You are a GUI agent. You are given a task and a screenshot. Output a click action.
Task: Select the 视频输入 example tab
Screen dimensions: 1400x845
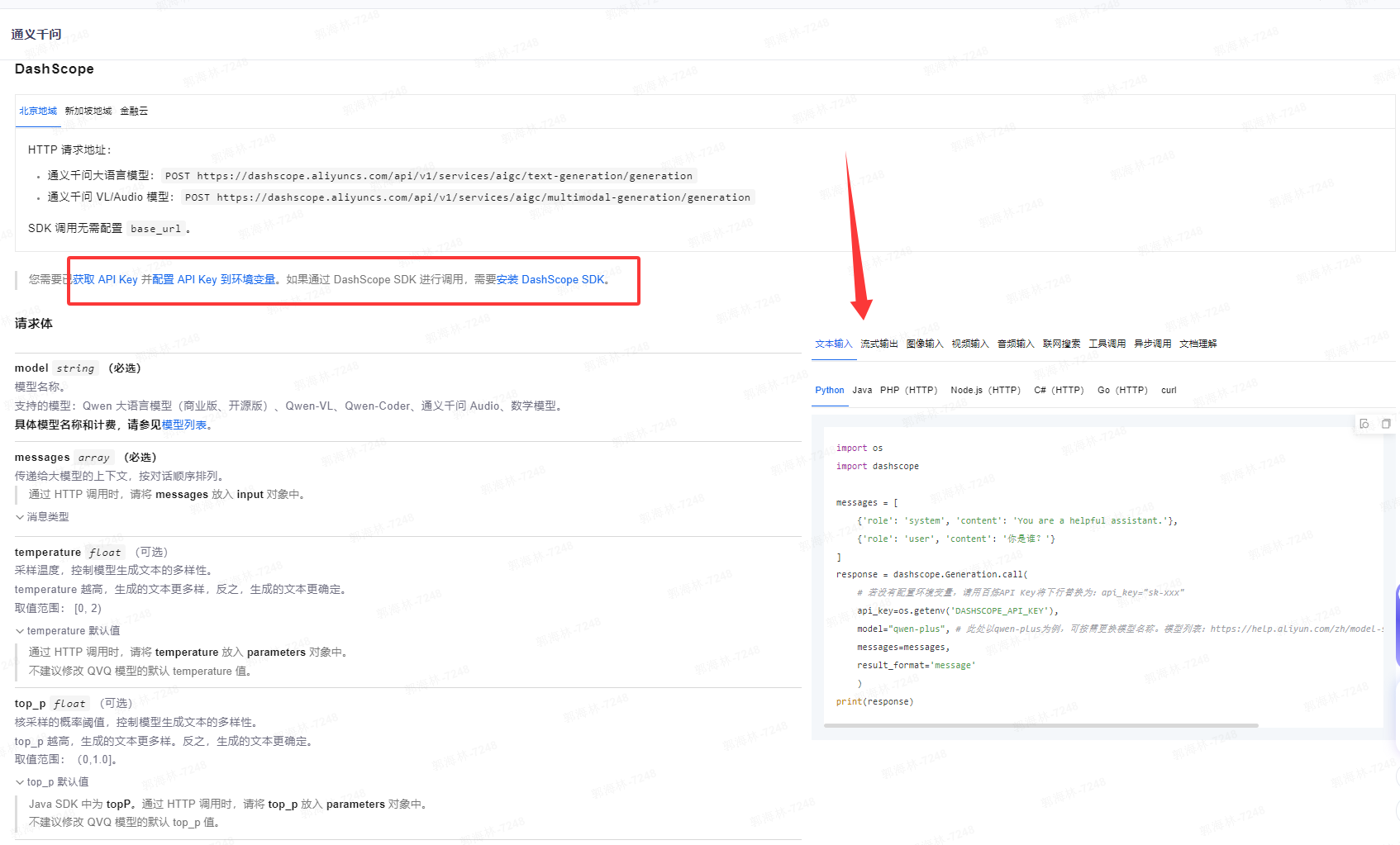pyautogui.click(x=969, y=344)
